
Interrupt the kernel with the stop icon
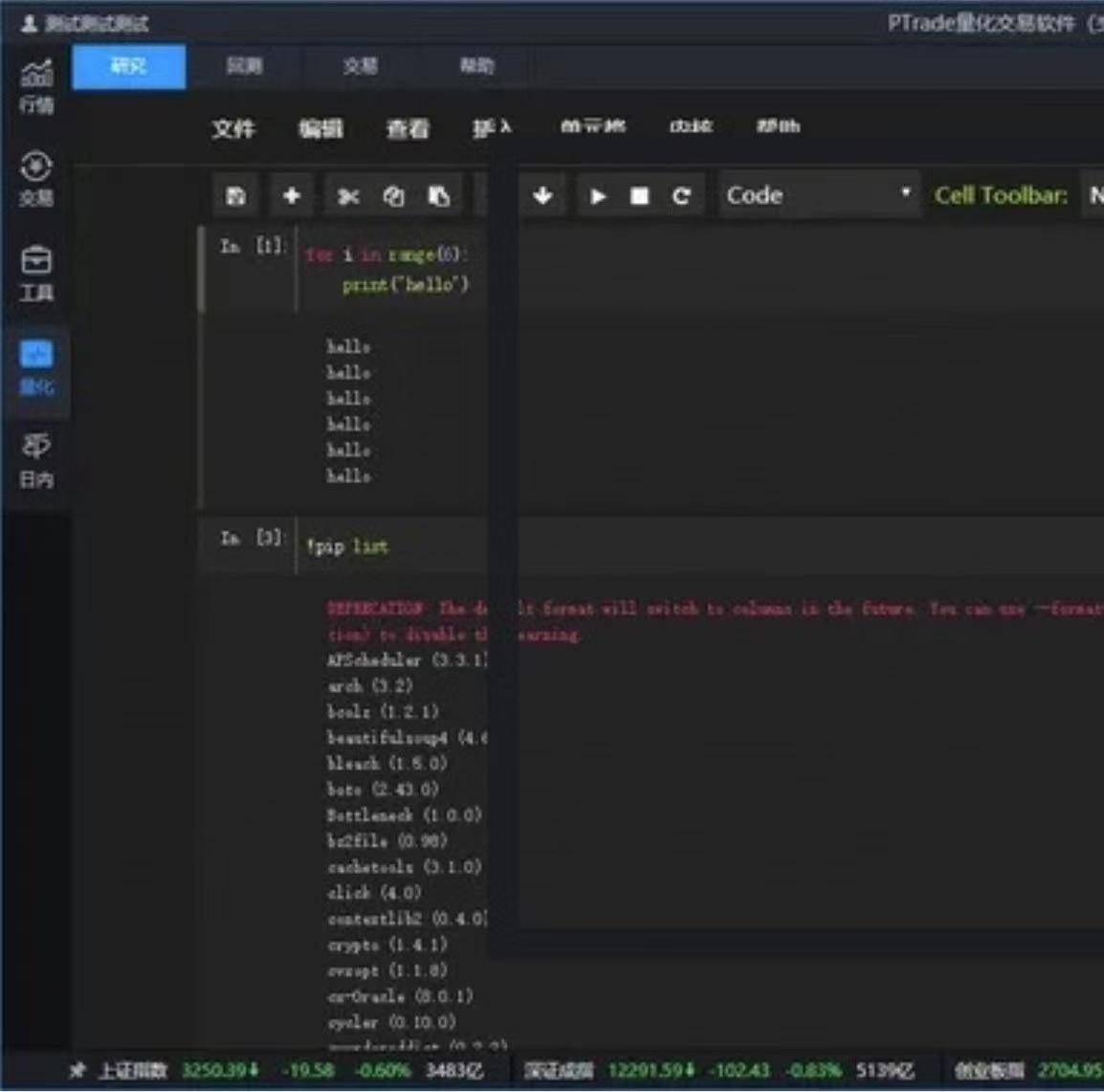point(639,196)
